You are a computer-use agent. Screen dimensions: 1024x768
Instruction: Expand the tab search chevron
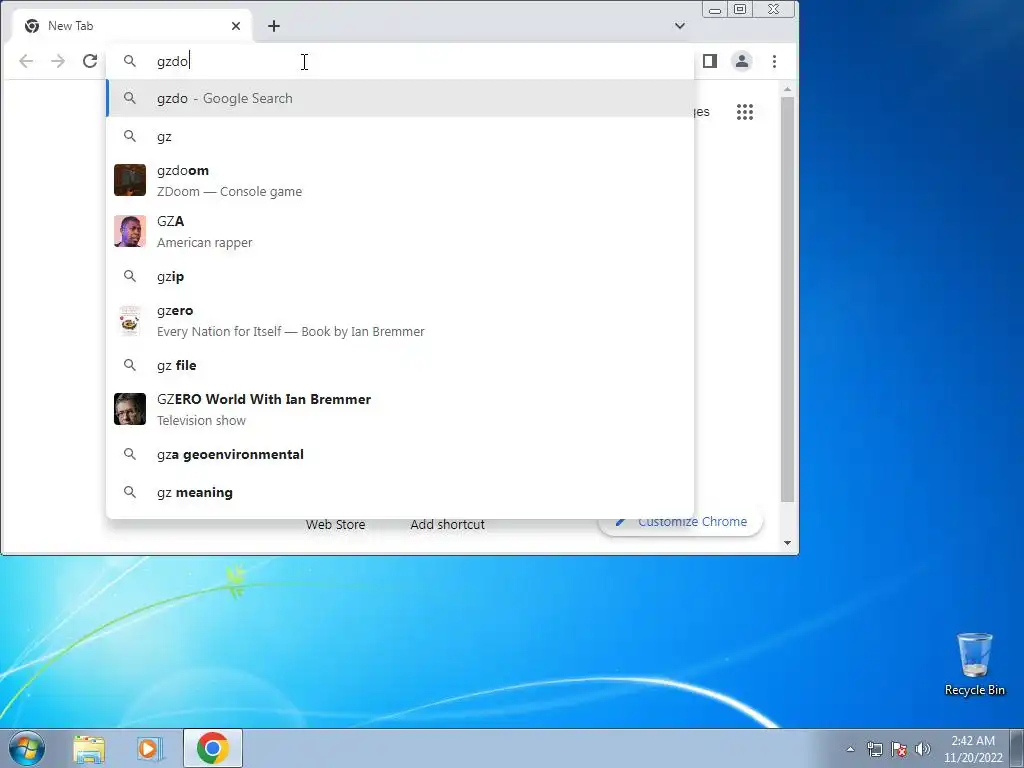pos(680,26)
